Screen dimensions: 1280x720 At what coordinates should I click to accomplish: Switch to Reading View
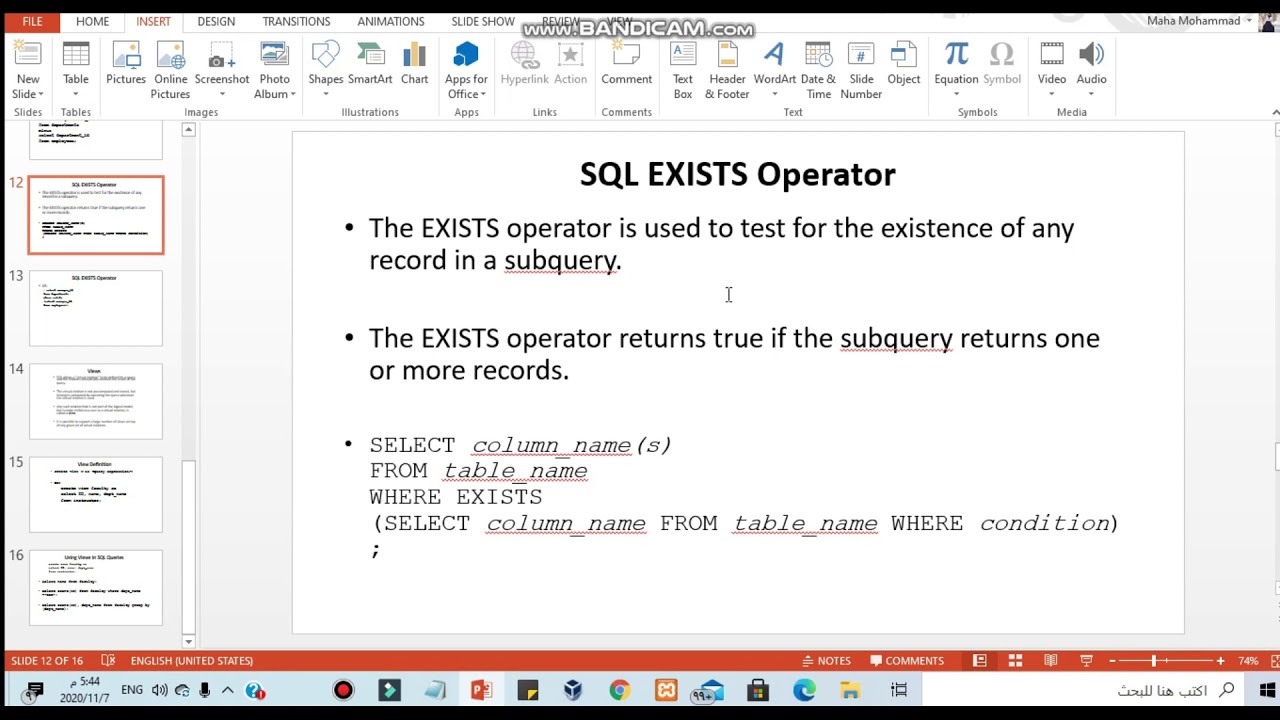[x=1050, y=661]
